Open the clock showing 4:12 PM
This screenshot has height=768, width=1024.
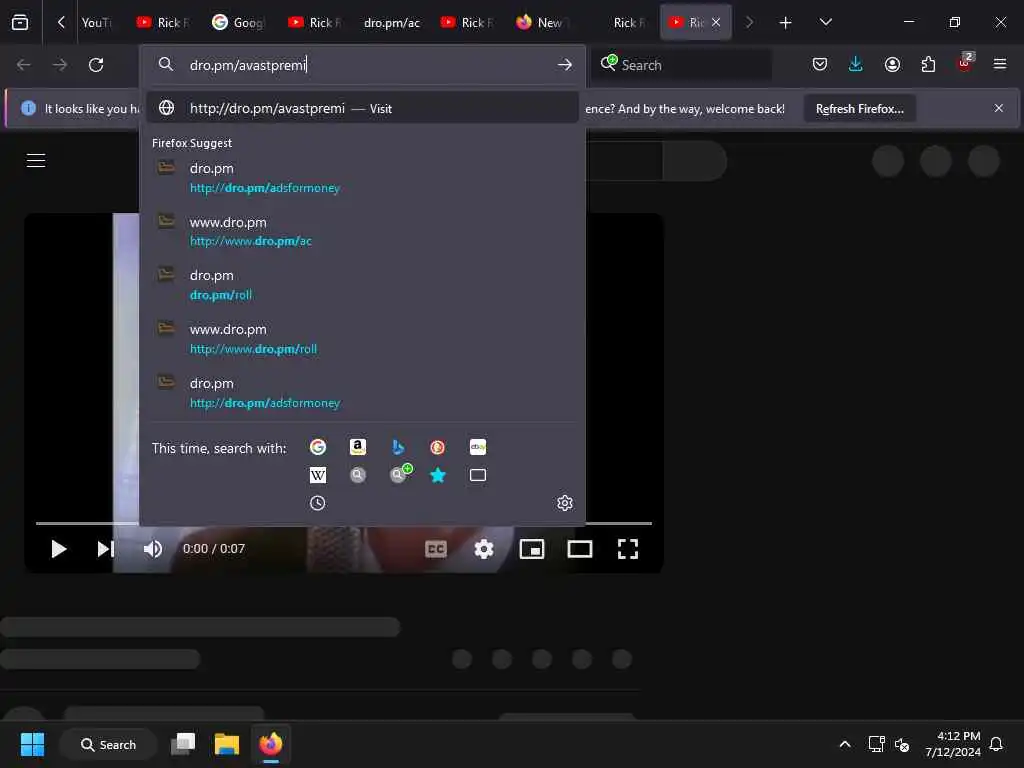pos(953,744)
